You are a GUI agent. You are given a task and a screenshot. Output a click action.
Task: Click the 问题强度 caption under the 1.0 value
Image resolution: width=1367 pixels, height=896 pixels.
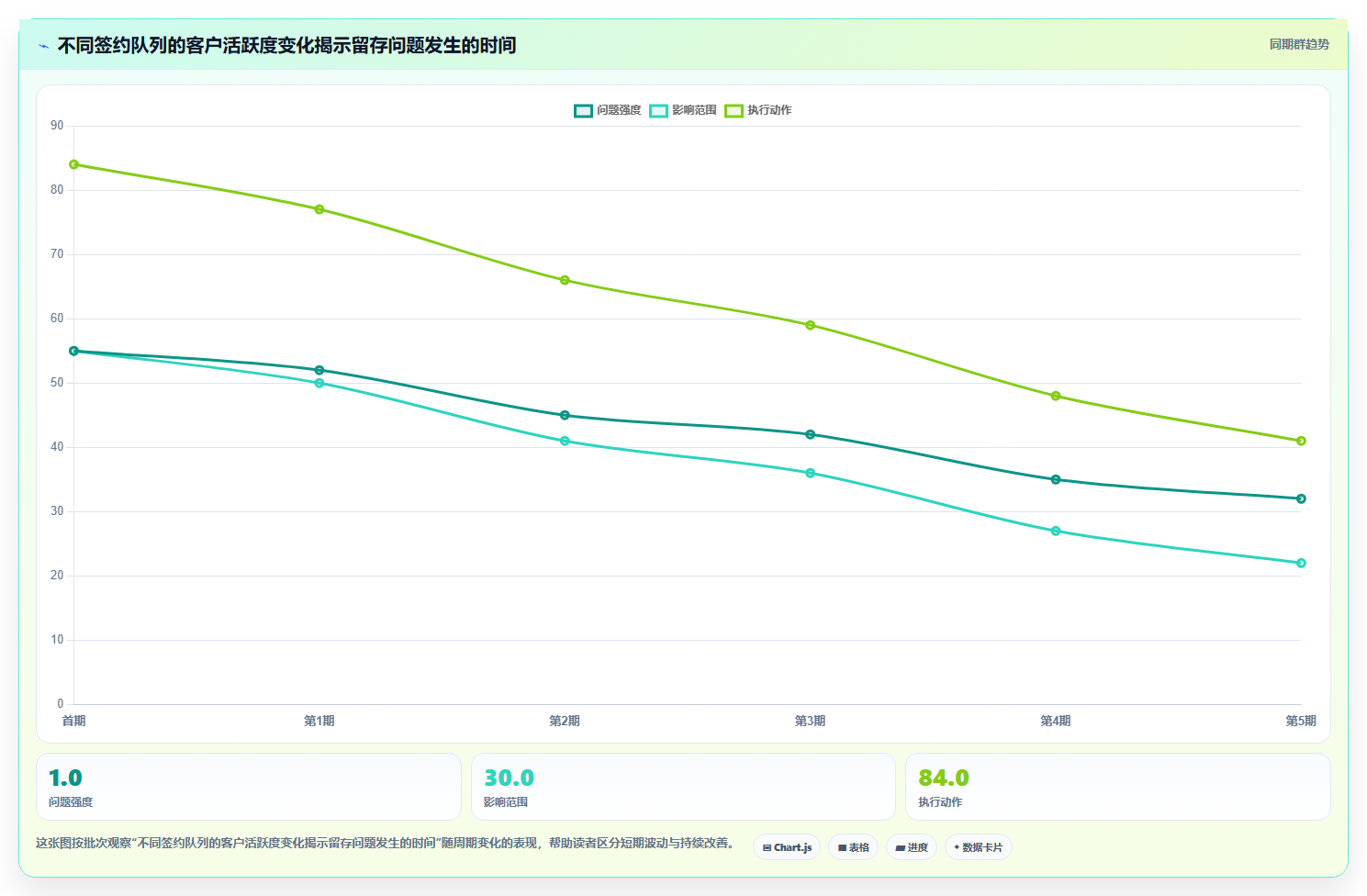point(71,802)
